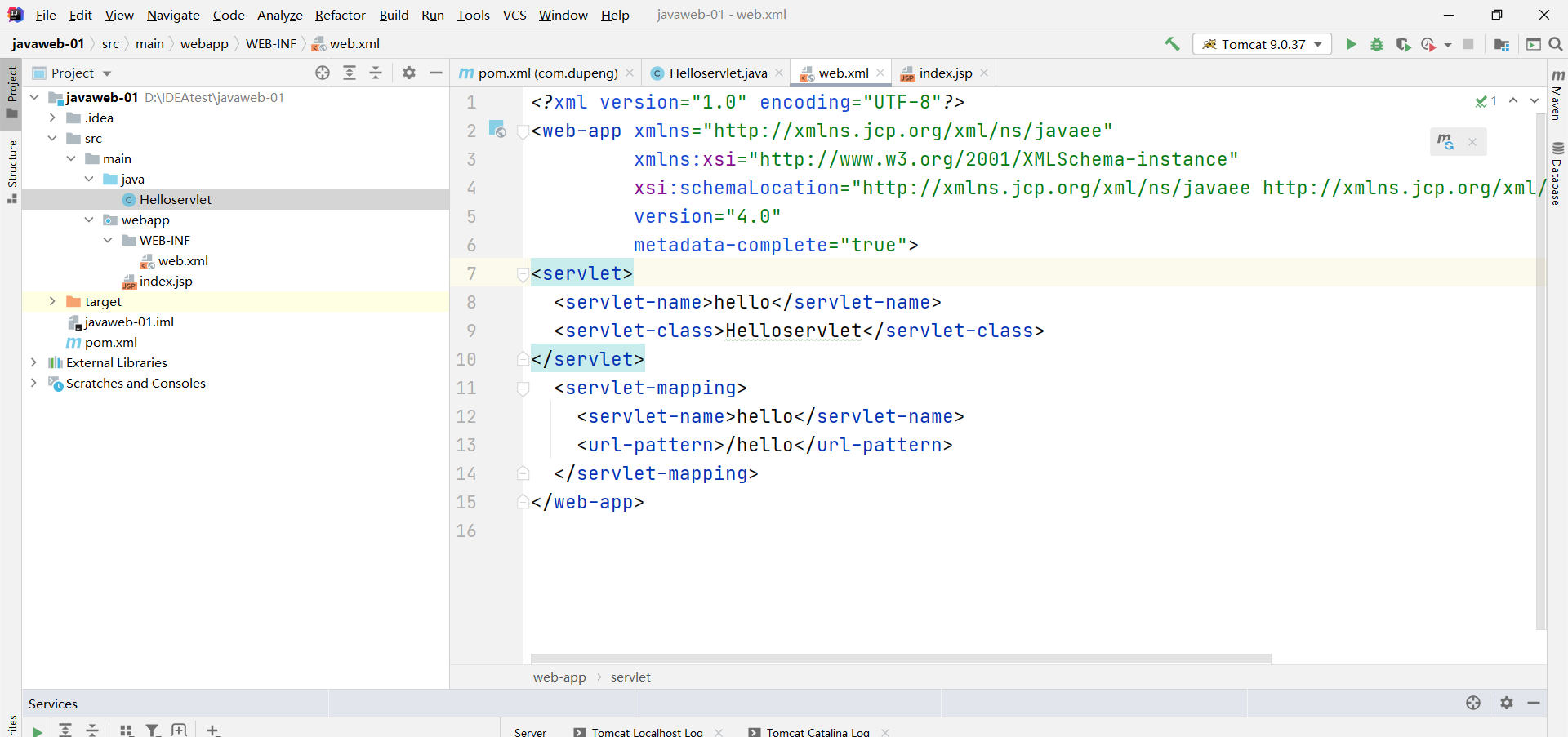Open the Analyze menu
Image resolution: width=1568 pixels, height=737 pixels.
coord(279,15)
